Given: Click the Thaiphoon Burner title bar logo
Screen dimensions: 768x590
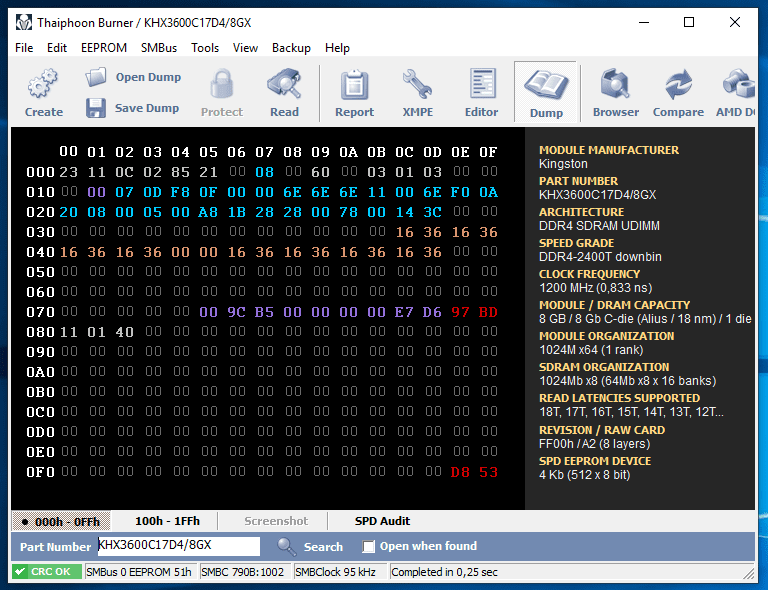Looking at the screenshot, I should (24, 23).
